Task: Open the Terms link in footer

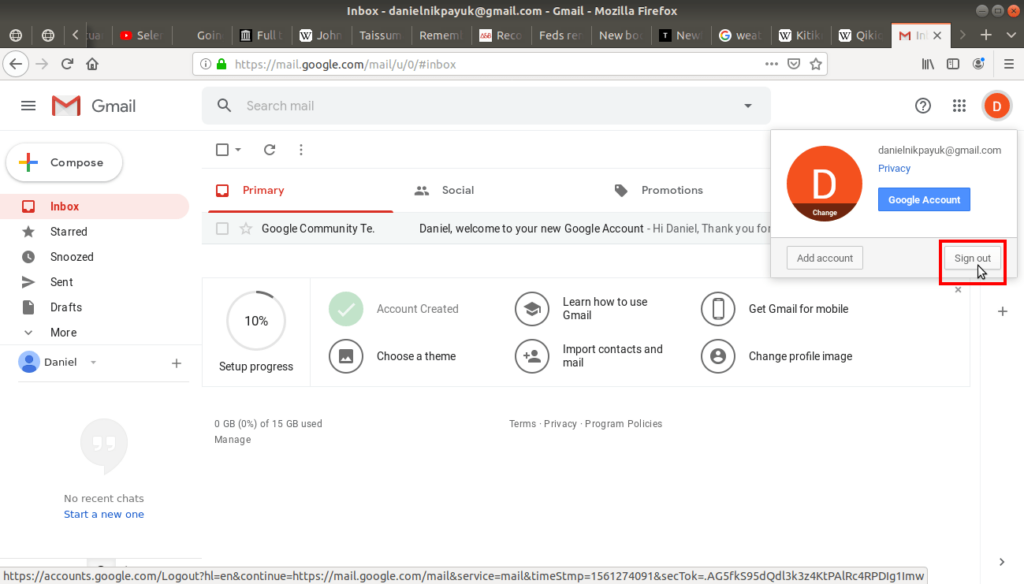Action: [x=522, y=424]
